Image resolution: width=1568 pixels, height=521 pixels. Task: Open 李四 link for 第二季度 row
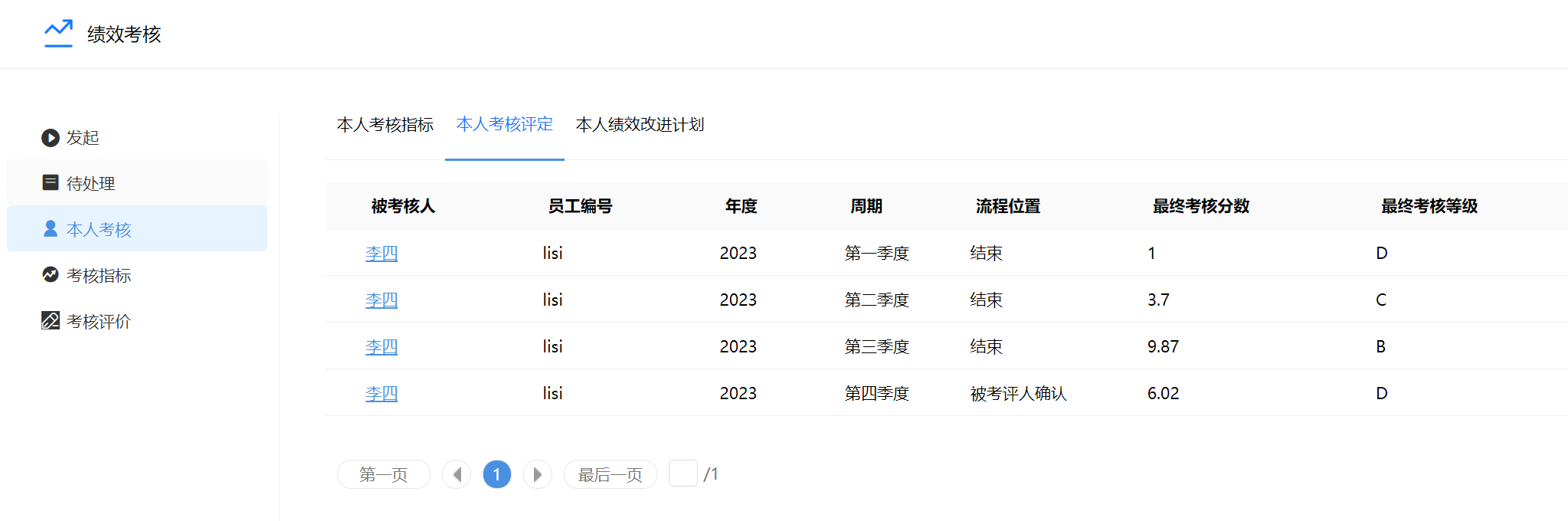[x=381, y=300]
